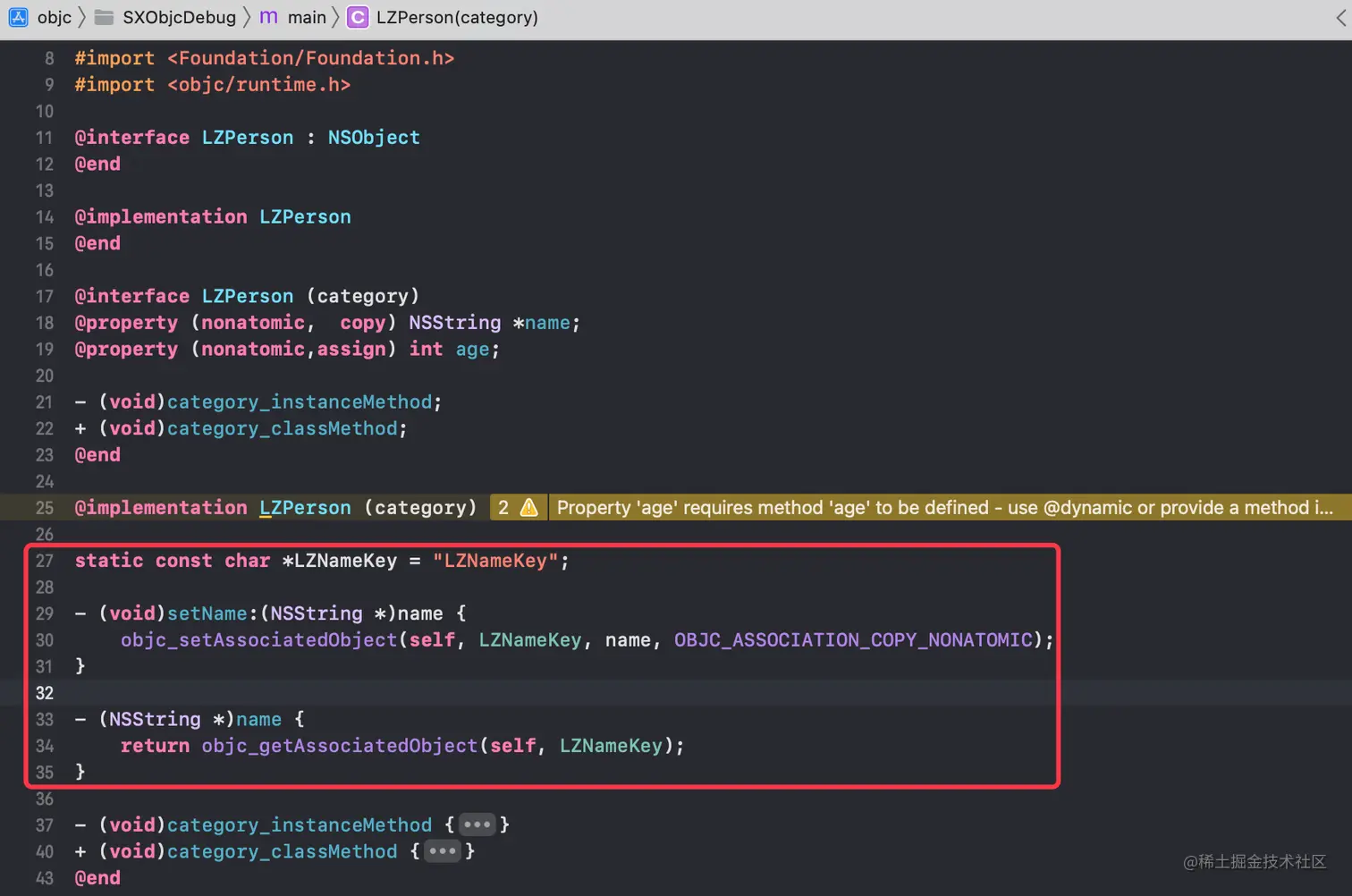
Task: Click the objc/runtime.h import
Action: (x=259, y=85)
